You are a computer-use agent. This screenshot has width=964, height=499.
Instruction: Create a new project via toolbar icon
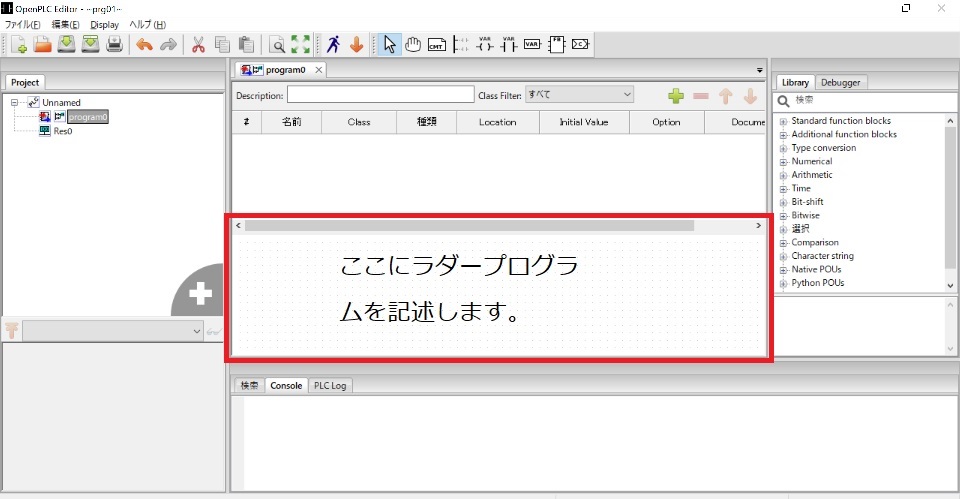[x=19, y=44]
